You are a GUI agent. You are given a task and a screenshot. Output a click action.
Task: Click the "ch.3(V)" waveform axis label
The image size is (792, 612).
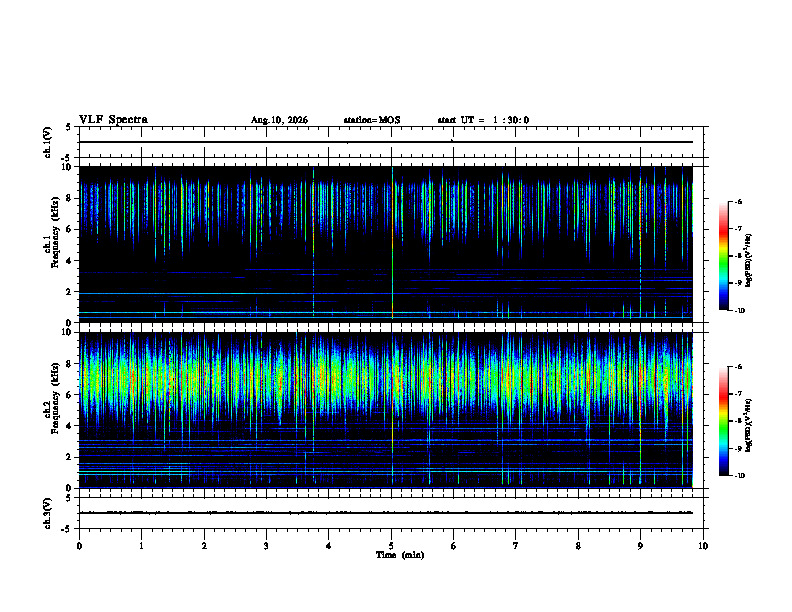click(x=47, y=513)
